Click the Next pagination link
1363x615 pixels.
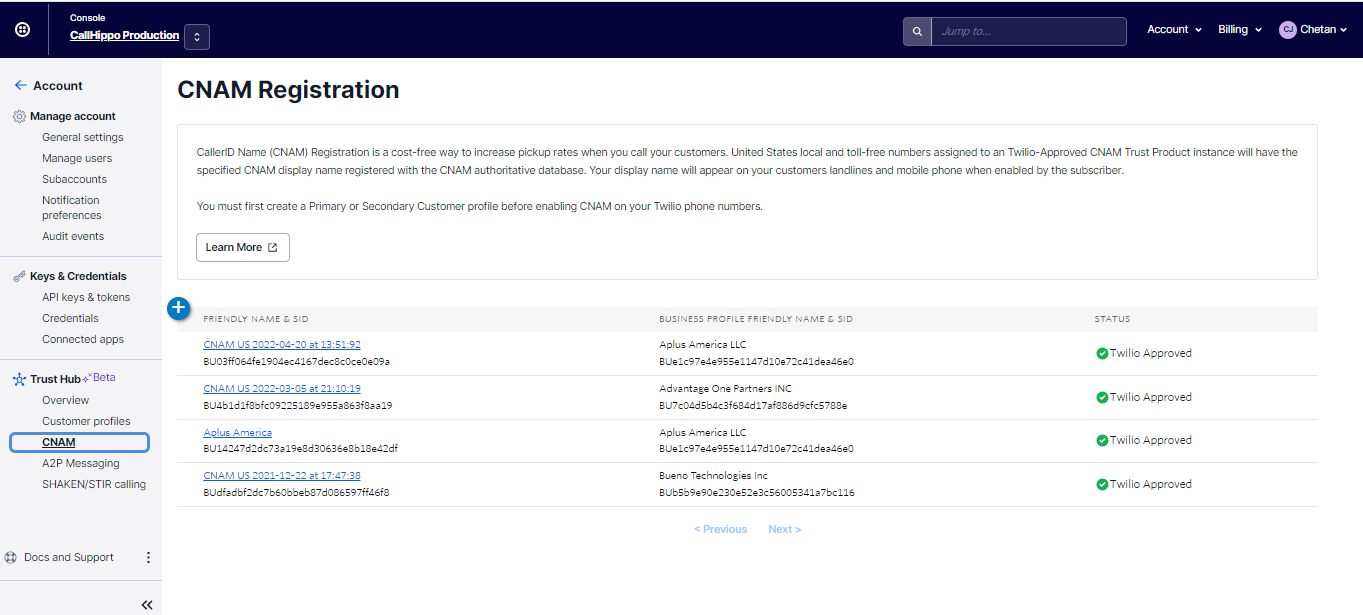tap(785, 529)
